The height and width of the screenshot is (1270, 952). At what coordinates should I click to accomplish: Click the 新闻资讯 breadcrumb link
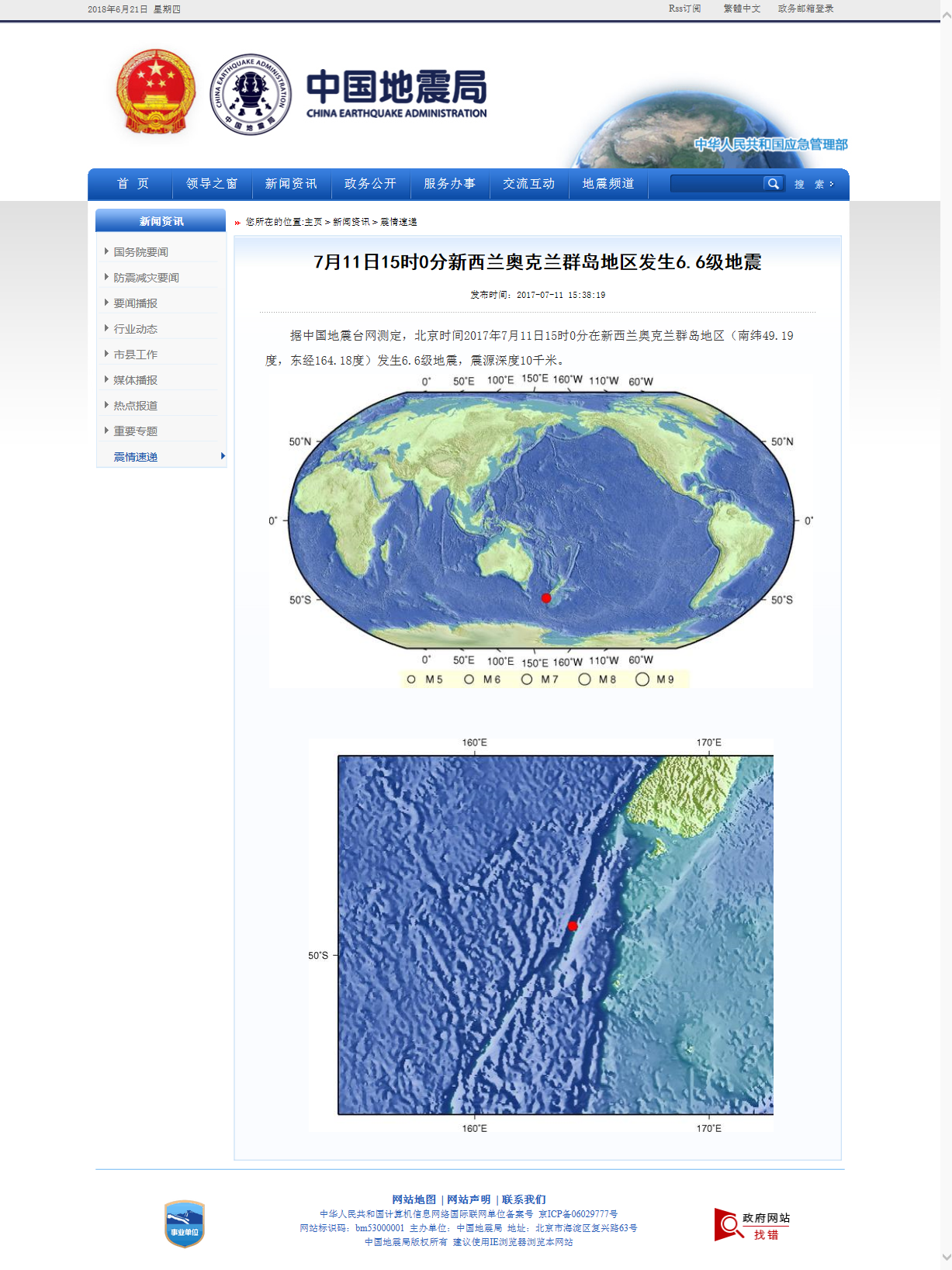351,222
